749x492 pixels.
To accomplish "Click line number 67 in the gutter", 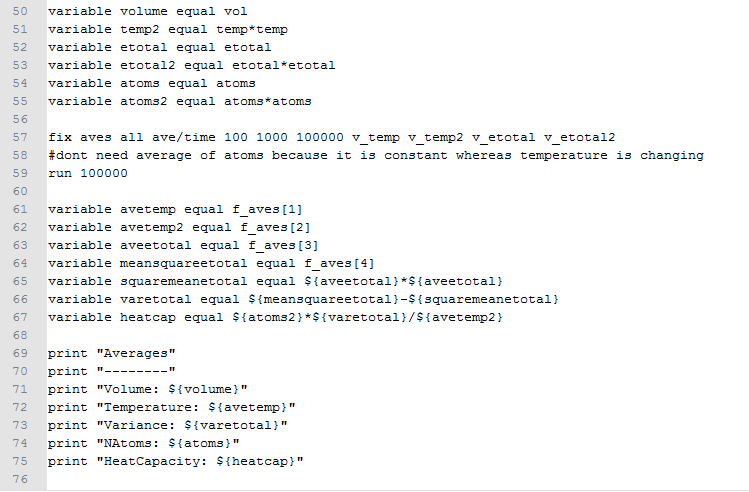I will point(18,317).
